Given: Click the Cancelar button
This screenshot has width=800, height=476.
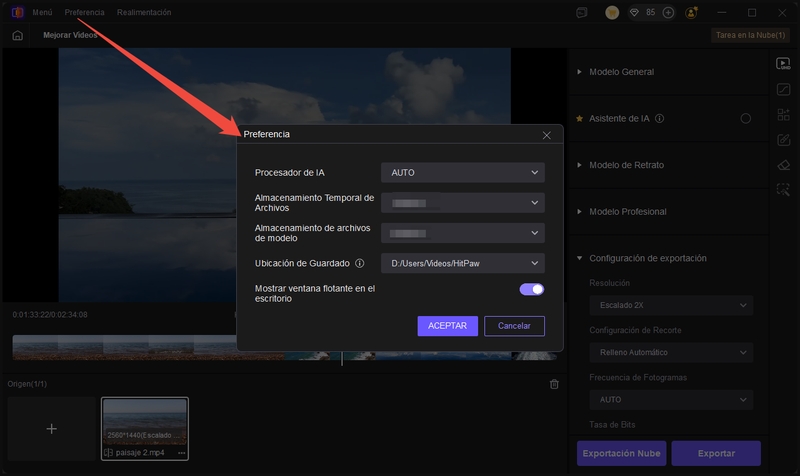Looking at the screenshot, I should (514, 326).
